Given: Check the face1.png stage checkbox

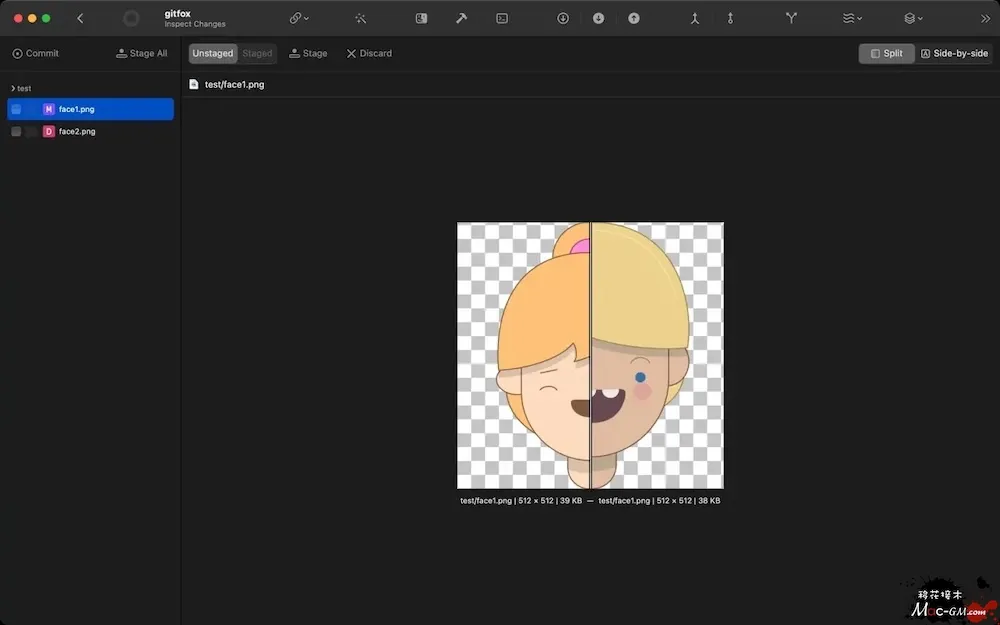Looking at the screenshot, I should 17,109.
